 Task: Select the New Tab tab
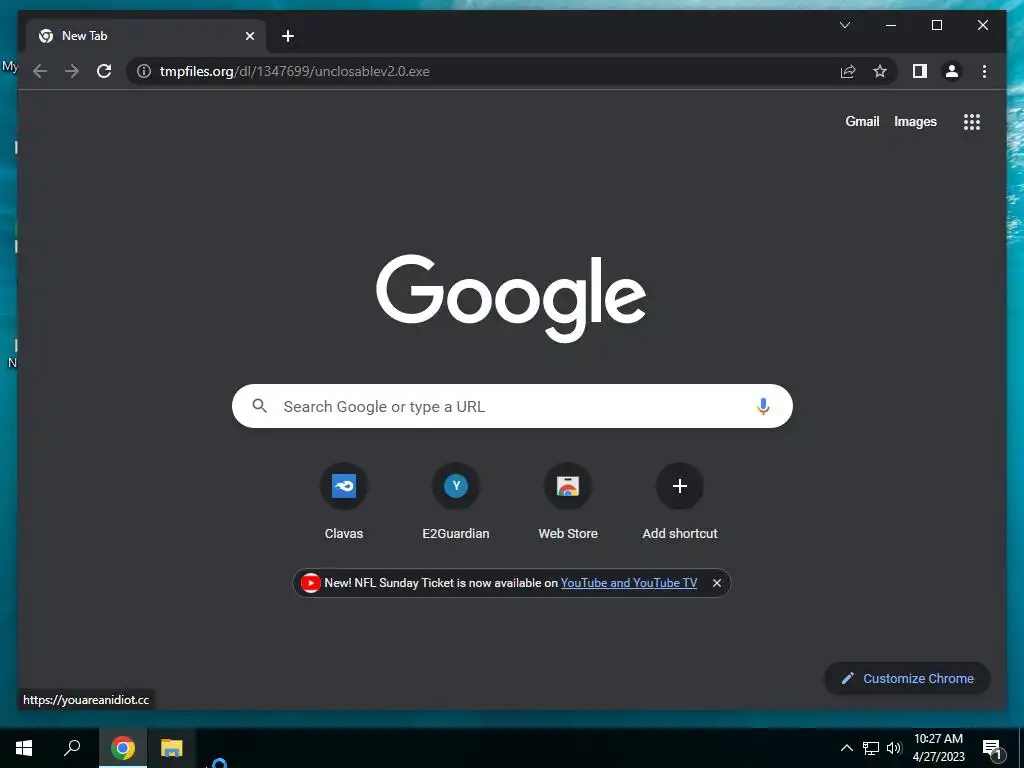146,36
